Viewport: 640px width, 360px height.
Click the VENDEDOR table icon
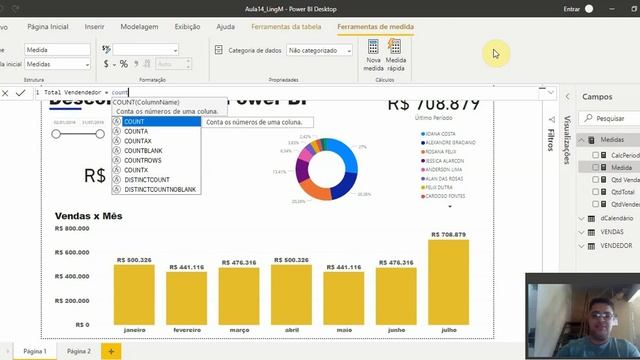coord(591,246)
